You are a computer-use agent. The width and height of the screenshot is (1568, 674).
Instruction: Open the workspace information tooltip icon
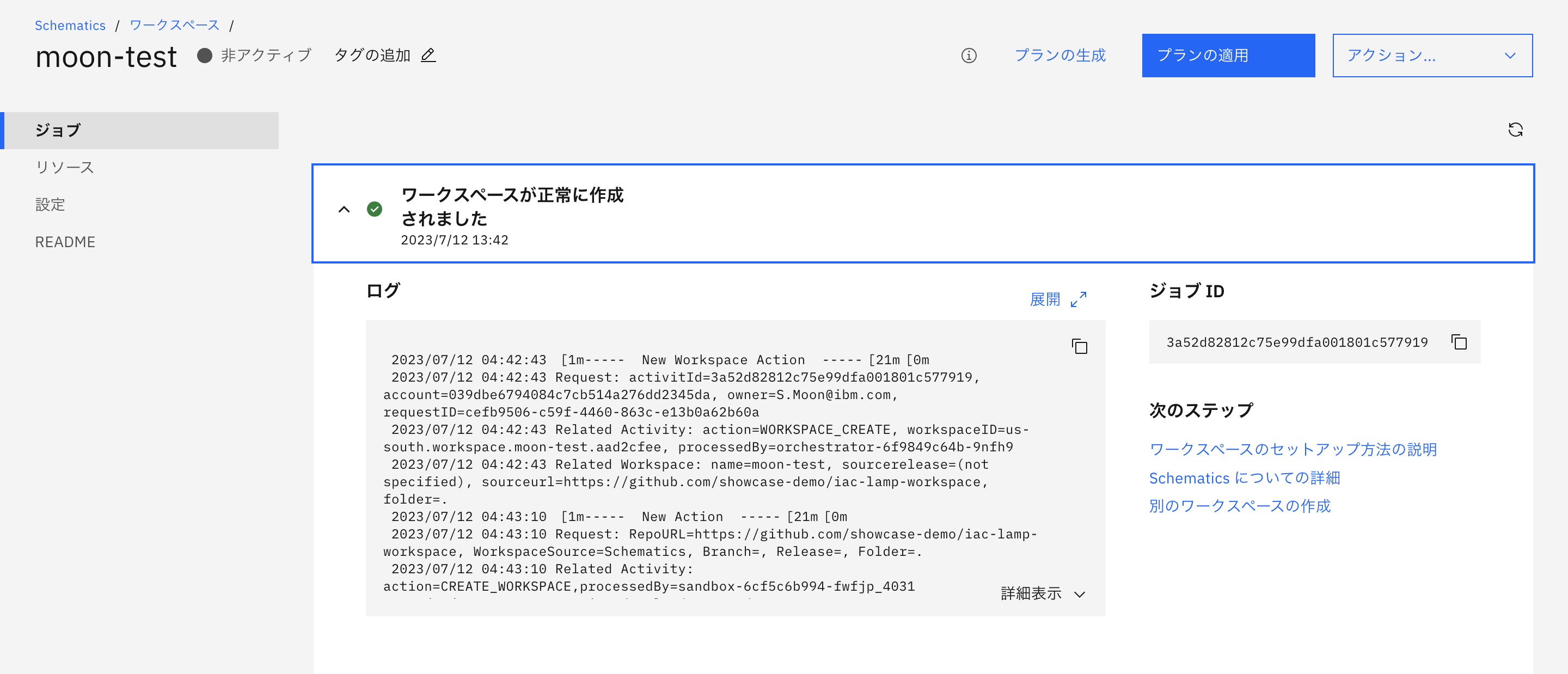click(x=969, y=56)
